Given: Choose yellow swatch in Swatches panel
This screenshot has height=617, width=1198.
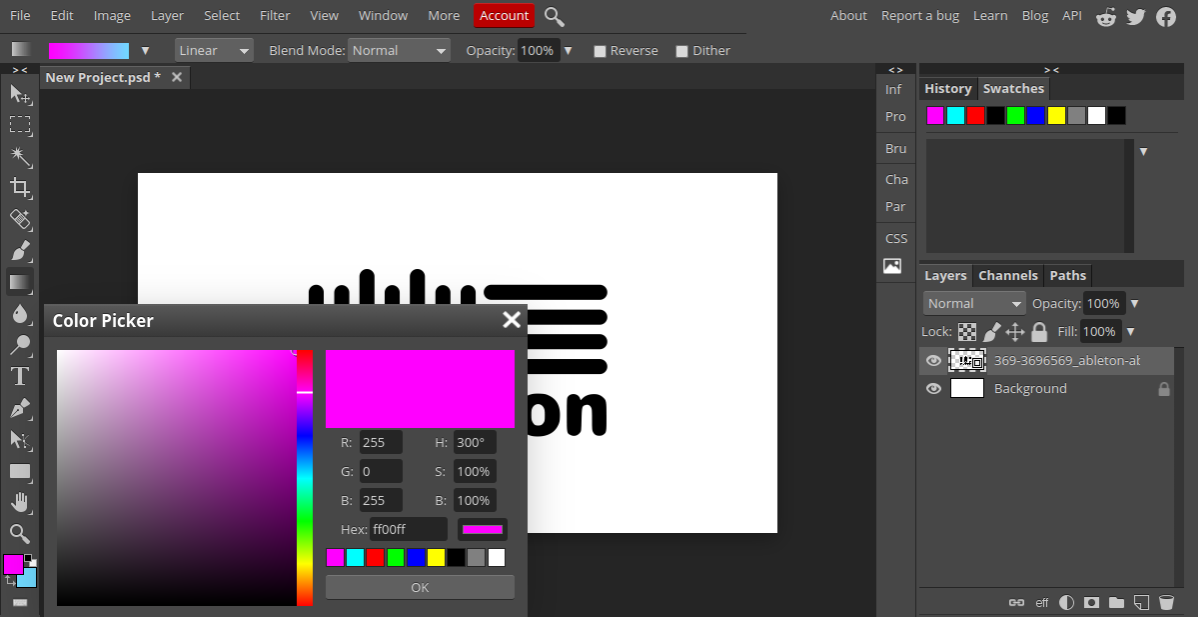Looking at the screenshot, I should pos(1057,115).
